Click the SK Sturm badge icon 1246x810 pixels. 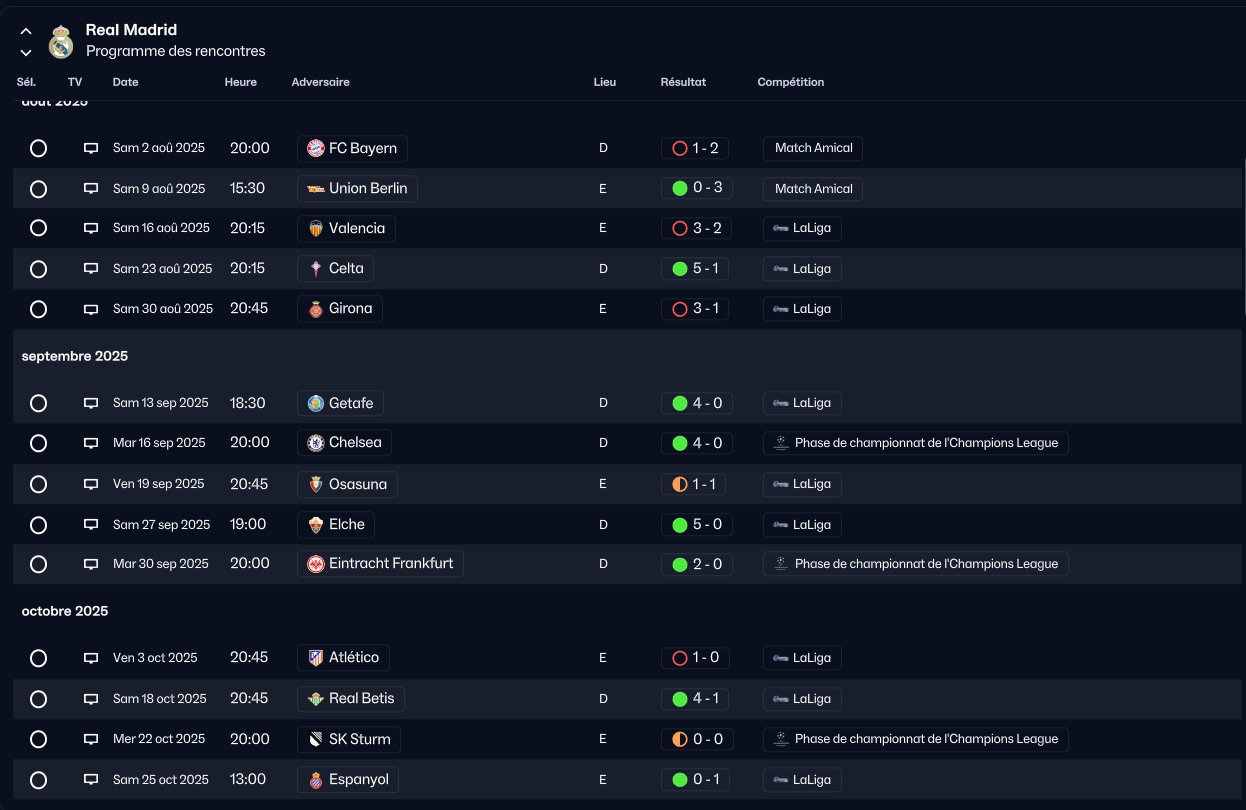coord(316,740)
